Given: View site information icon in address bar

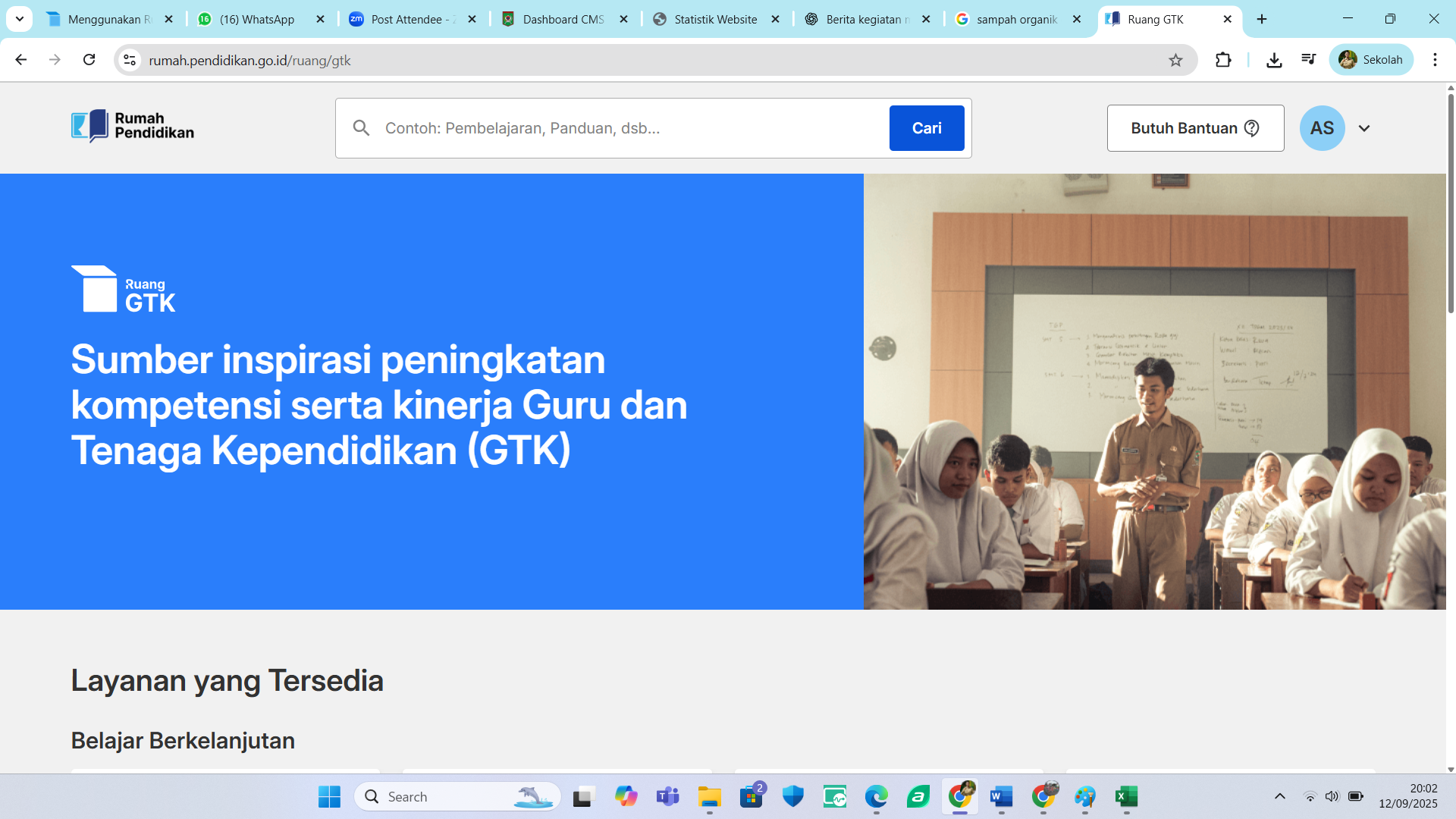Looking at the screenshot, I should pos(130,60).
